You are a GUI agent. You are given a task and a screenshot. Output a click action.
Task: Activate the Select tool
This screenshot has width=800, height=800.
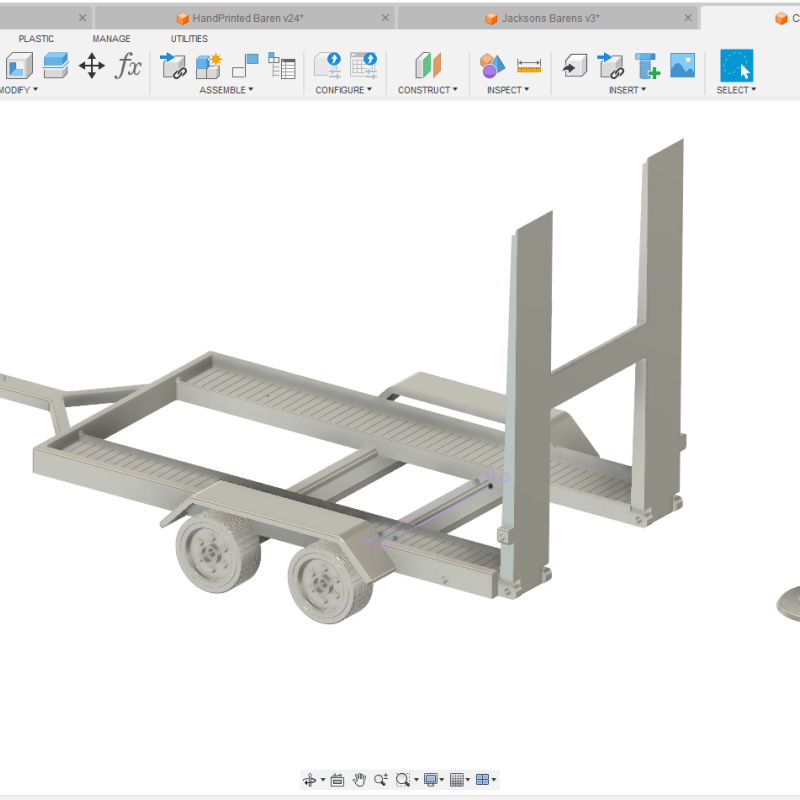point(735,67)
